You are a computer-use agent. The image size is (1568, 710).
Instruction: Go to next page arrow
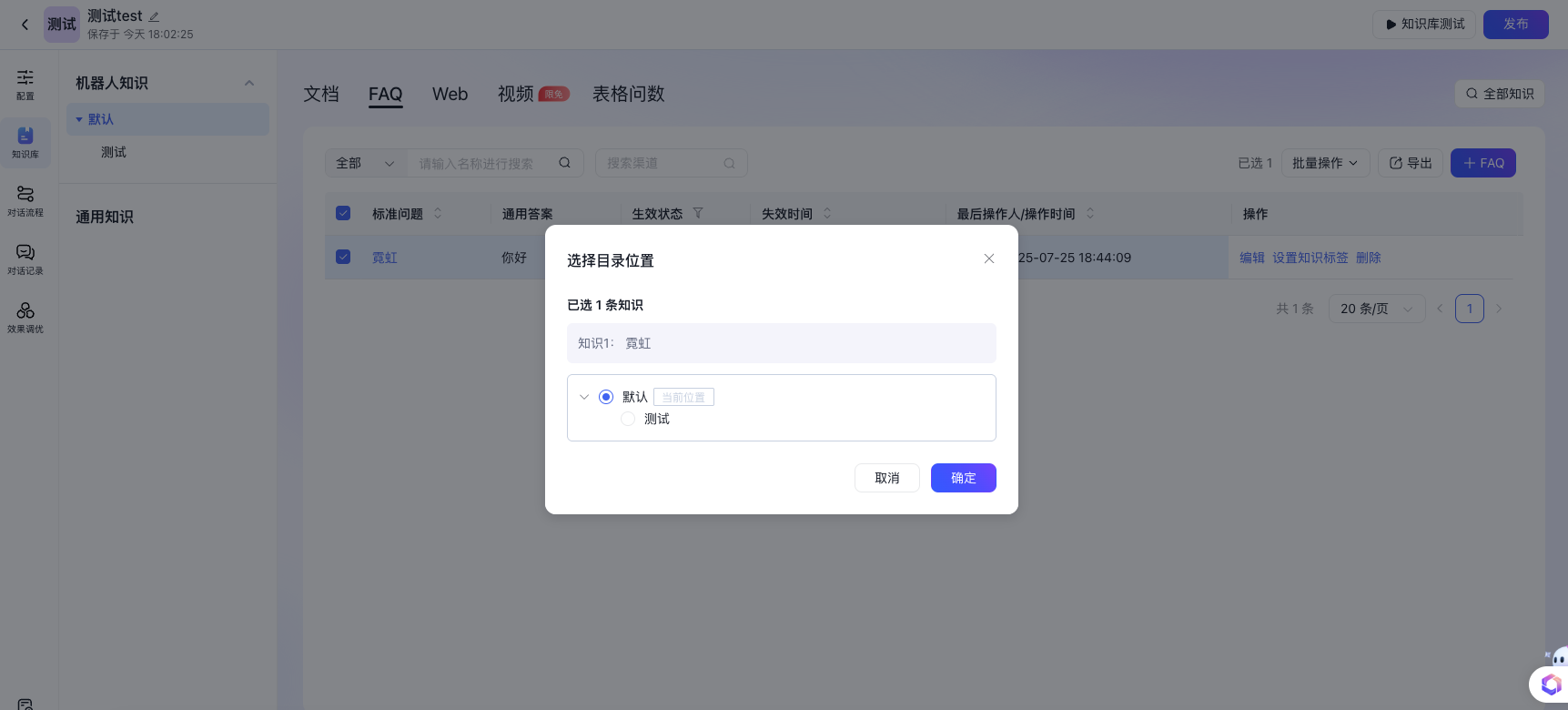coord(1499,309)
